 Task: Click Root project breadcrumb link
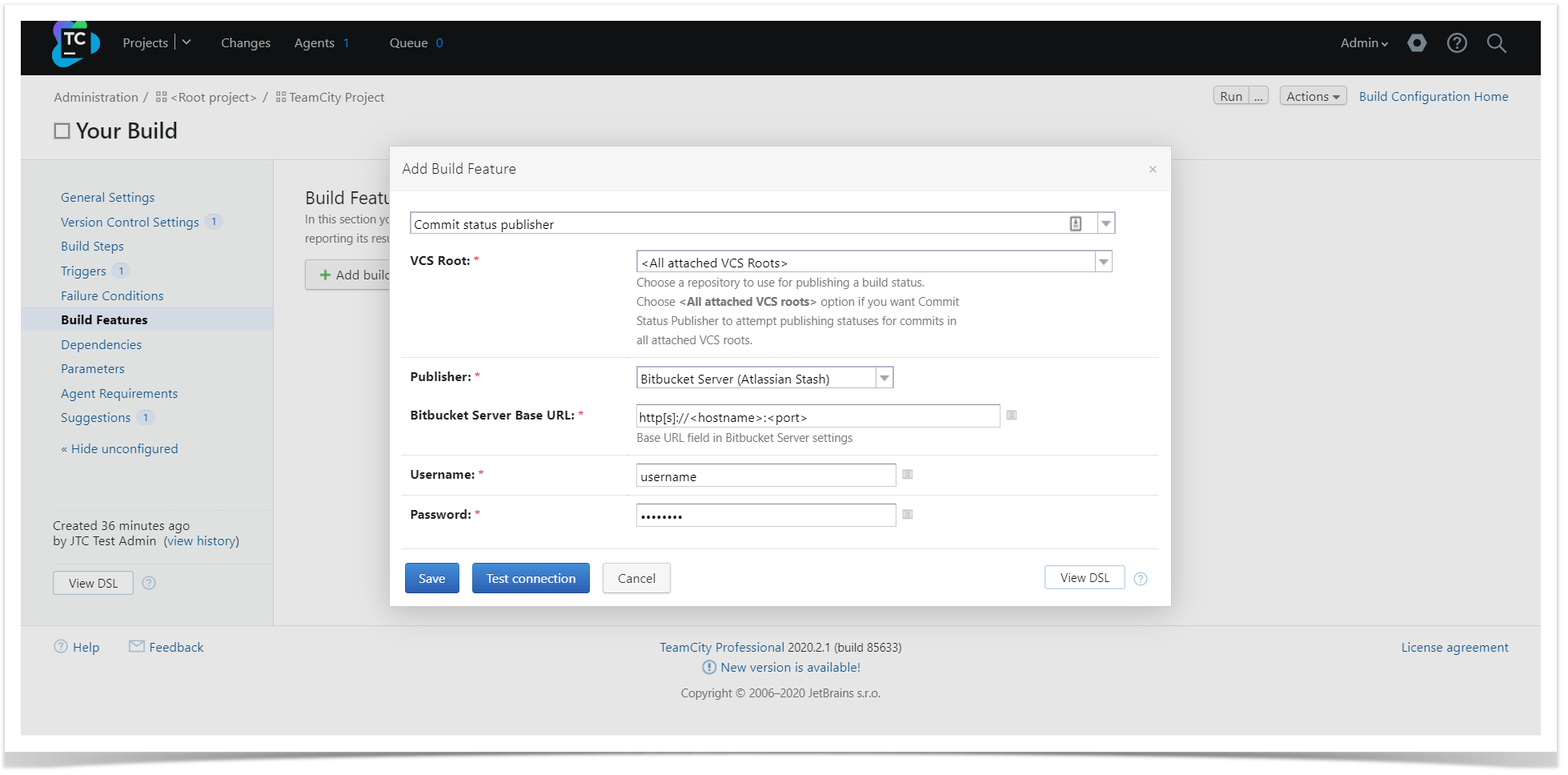[x=214, y=97]
